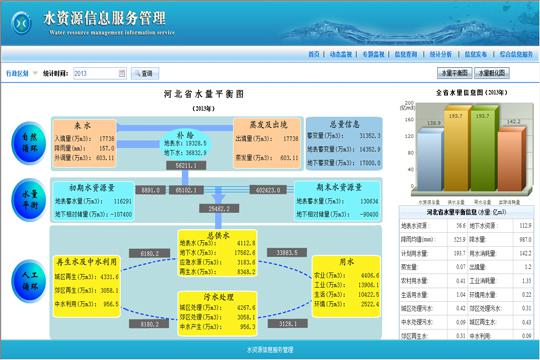Click the 中水产生 row in 污水处理

tap(217, 327)
